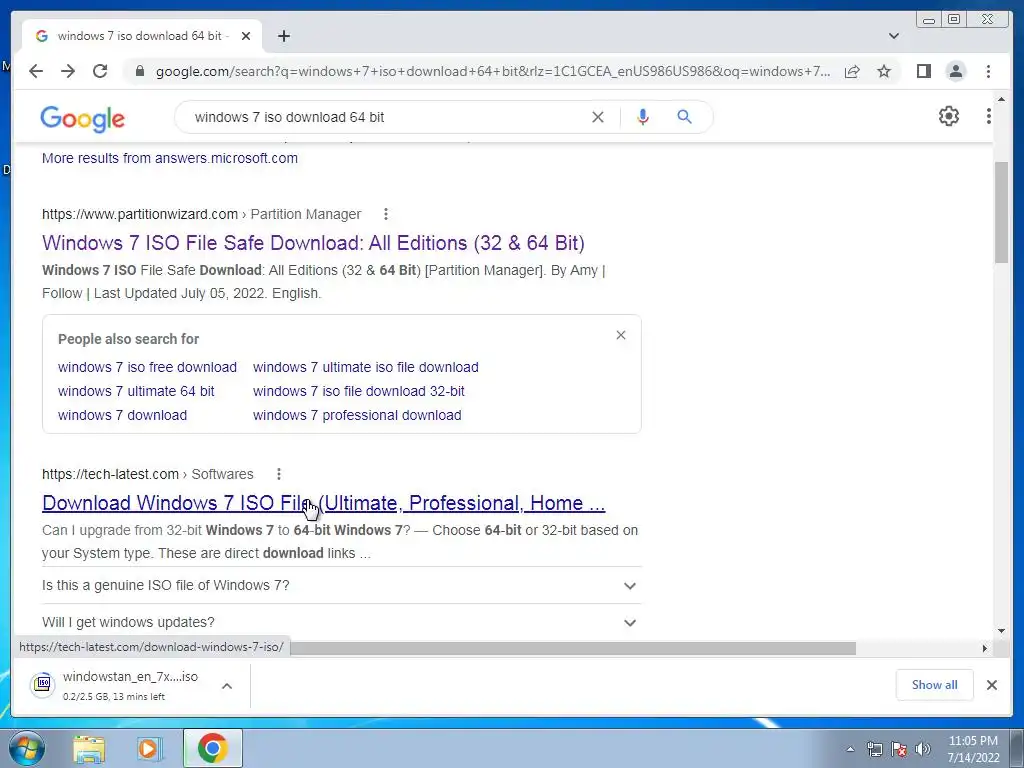The width and height of the screenshot is (1024, 768).
Task: Show hidden system tray icons
Action: tap(850, 750)
